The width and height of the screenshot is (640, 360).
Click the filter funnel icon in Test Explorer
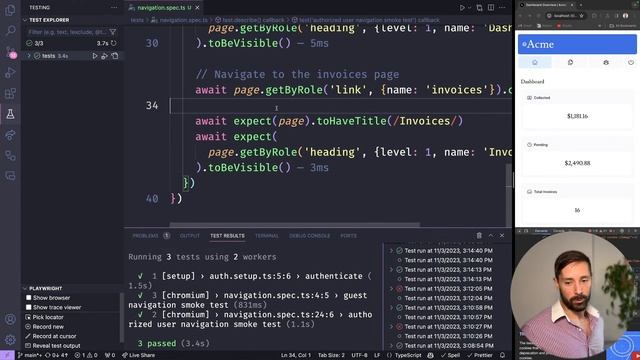(113, 32)
